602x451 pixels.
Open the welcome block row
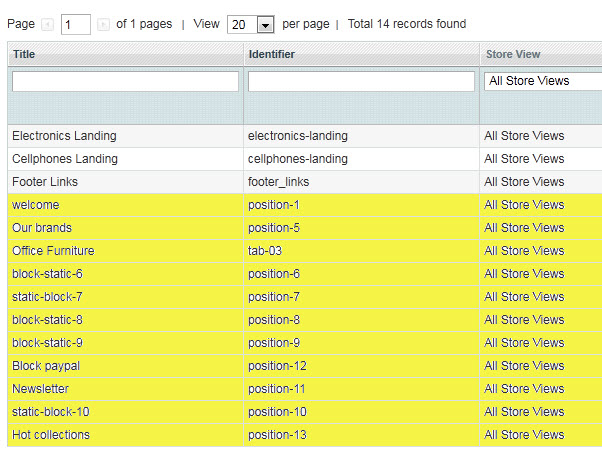(305, 205)
